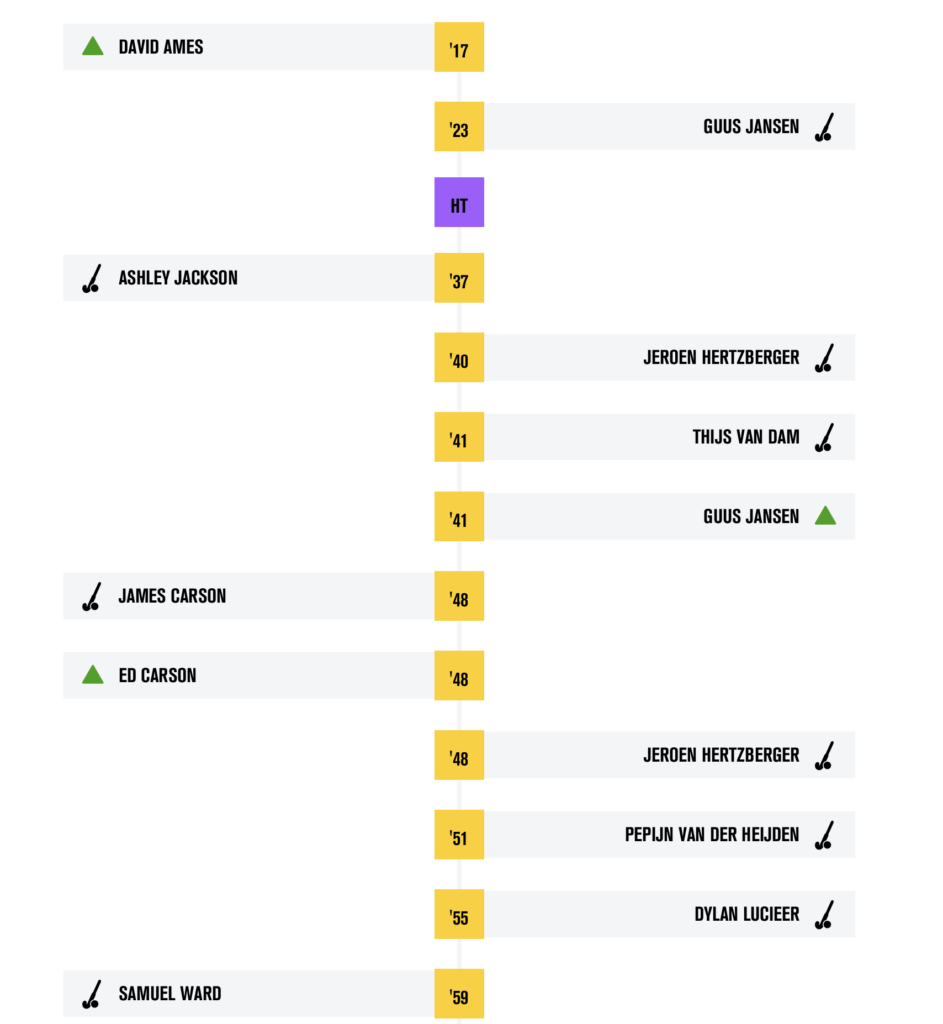Select the '17 minute marker
The width and height of the screenshot is (943, 1024).
click(459, 47)
